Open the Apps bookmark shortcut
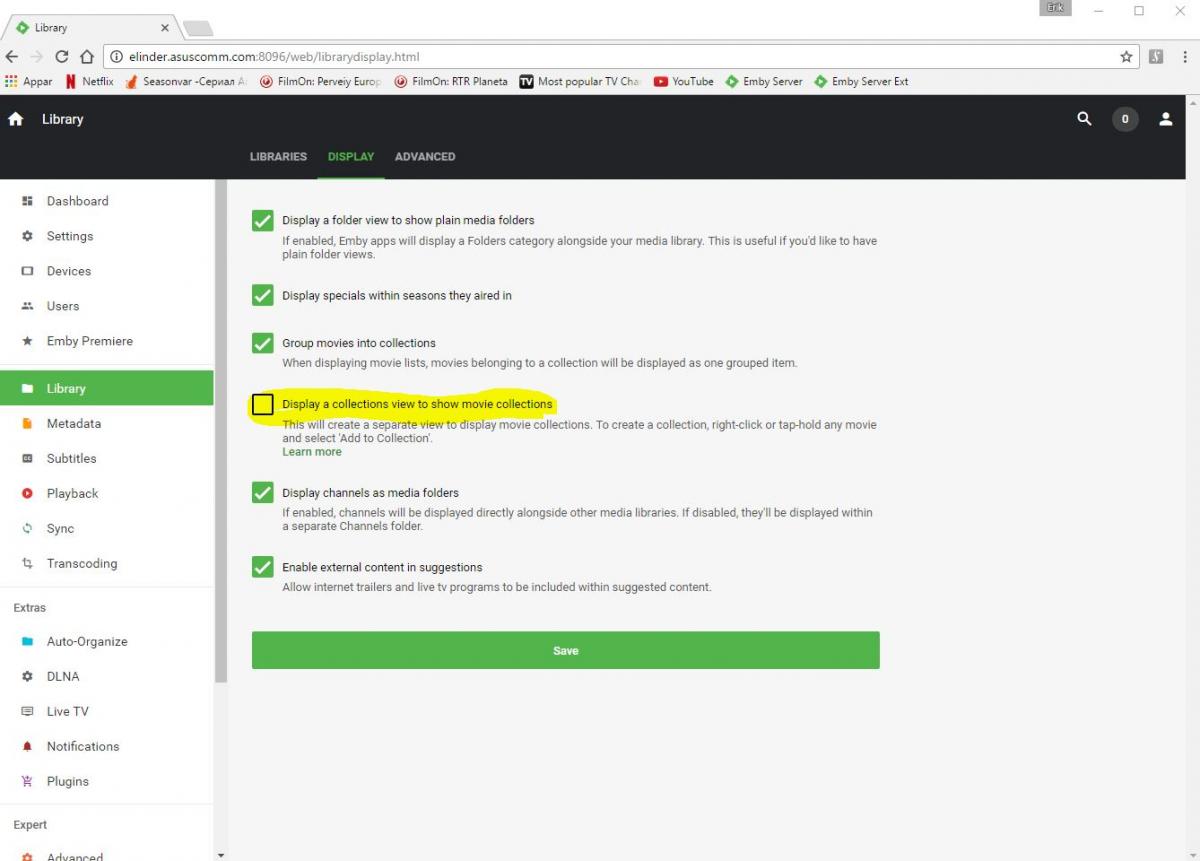The height and width of the screenshot is (861, 1200). pyautogui.click(x=29, y=82)
